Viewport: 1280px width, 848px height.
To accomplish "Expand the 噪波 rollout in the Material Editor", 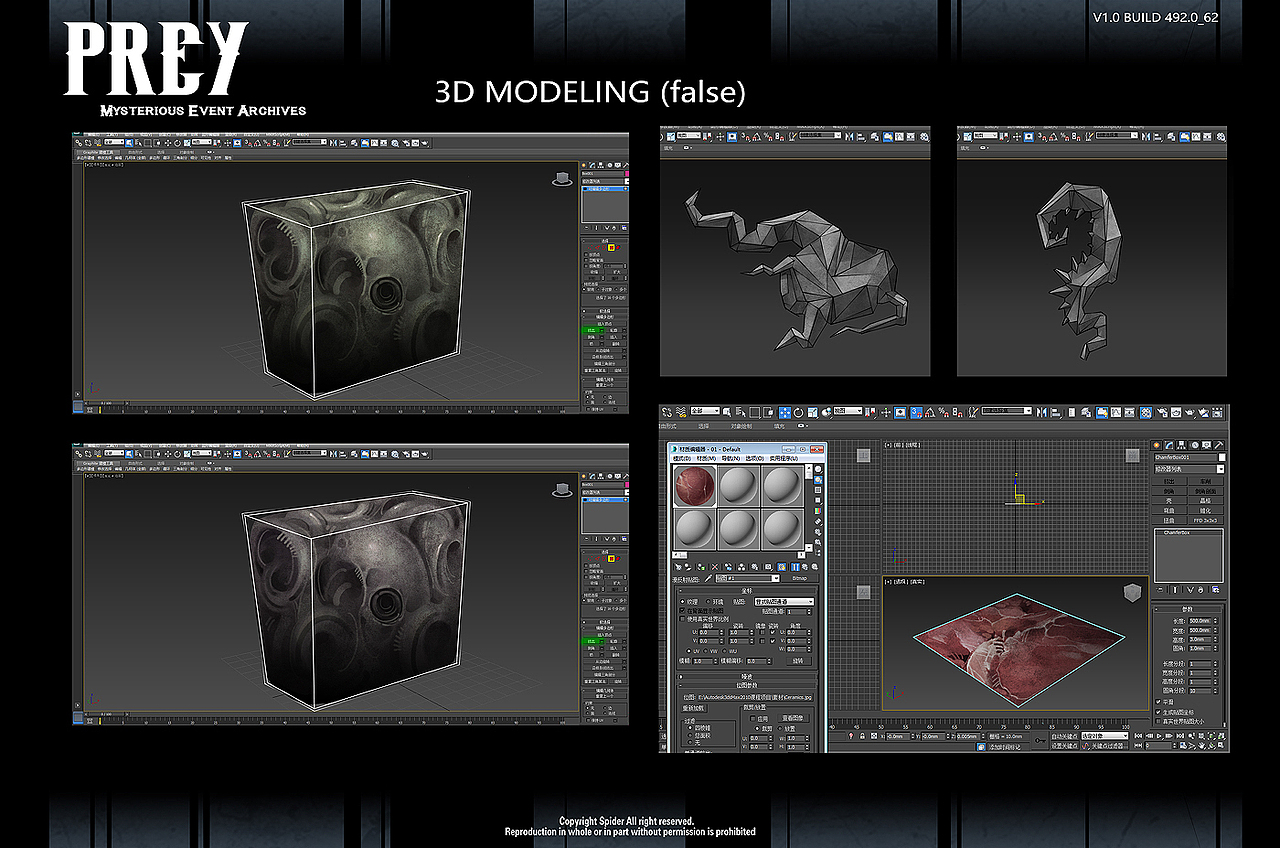I will point(747,676).
